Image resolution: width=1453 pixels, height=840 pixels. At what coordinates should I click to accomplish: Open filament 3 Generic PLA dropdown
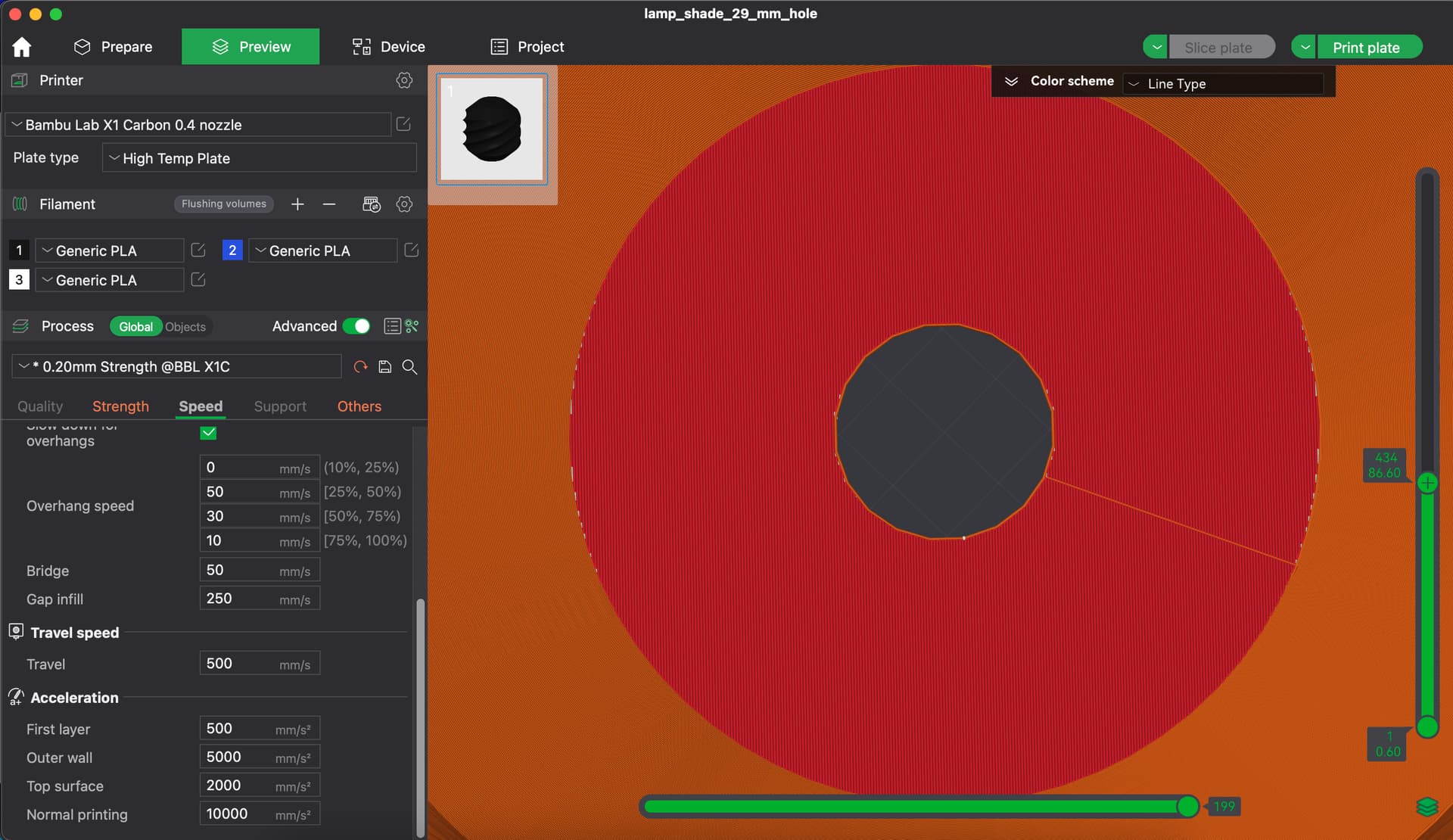coord(110,280)
